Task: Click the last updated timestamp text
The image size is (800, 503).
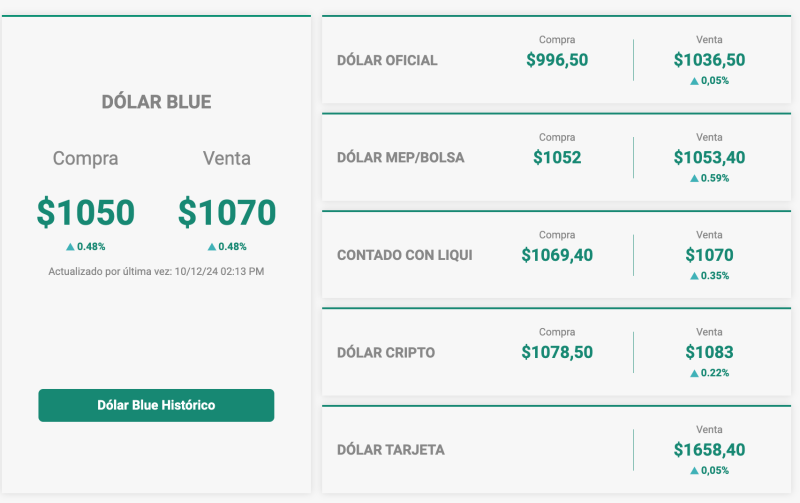Action: tap(156, 271)
